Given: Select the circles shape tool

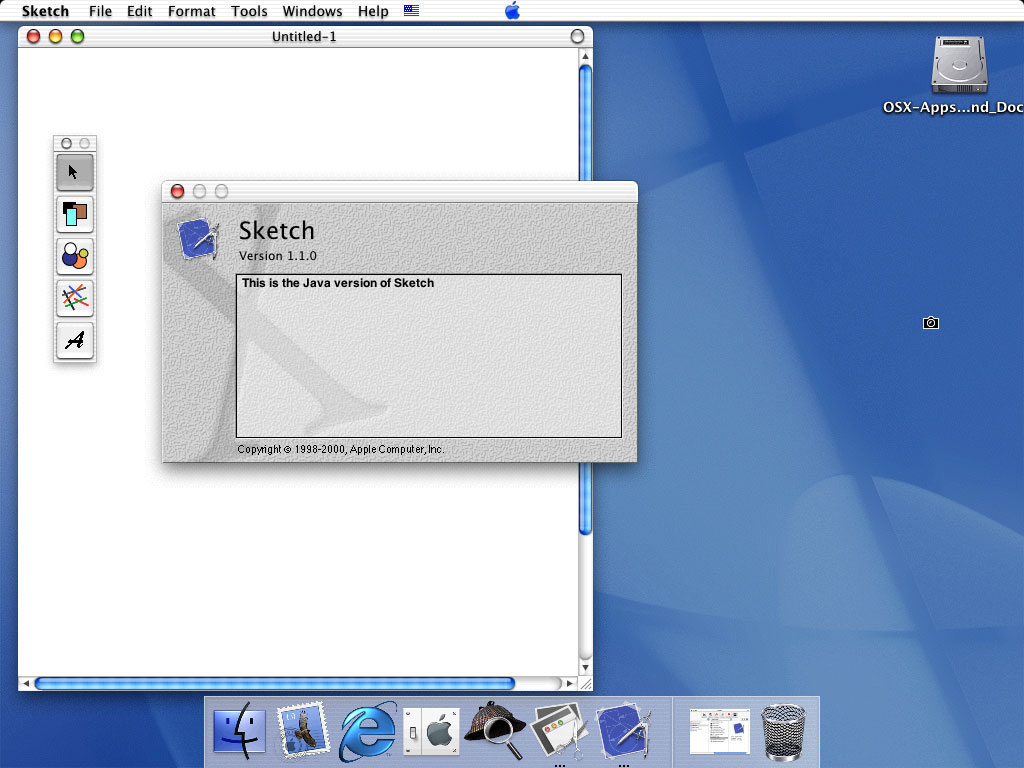Looking at the screenshot, I should (74, 256).
